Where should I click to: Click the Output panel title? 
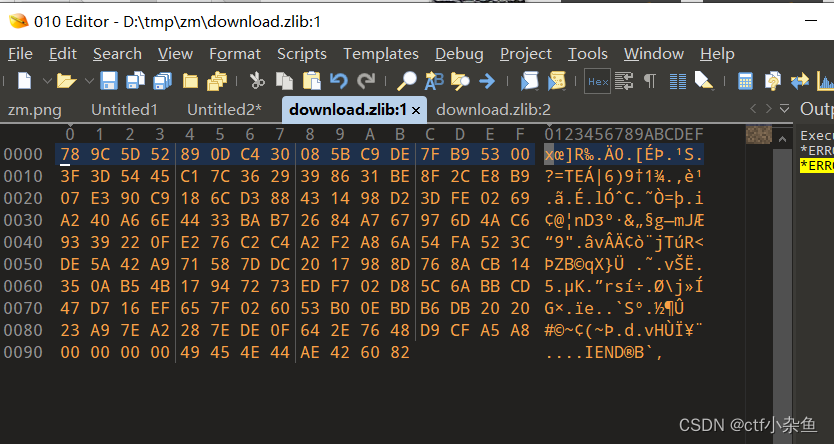[816, 109]
